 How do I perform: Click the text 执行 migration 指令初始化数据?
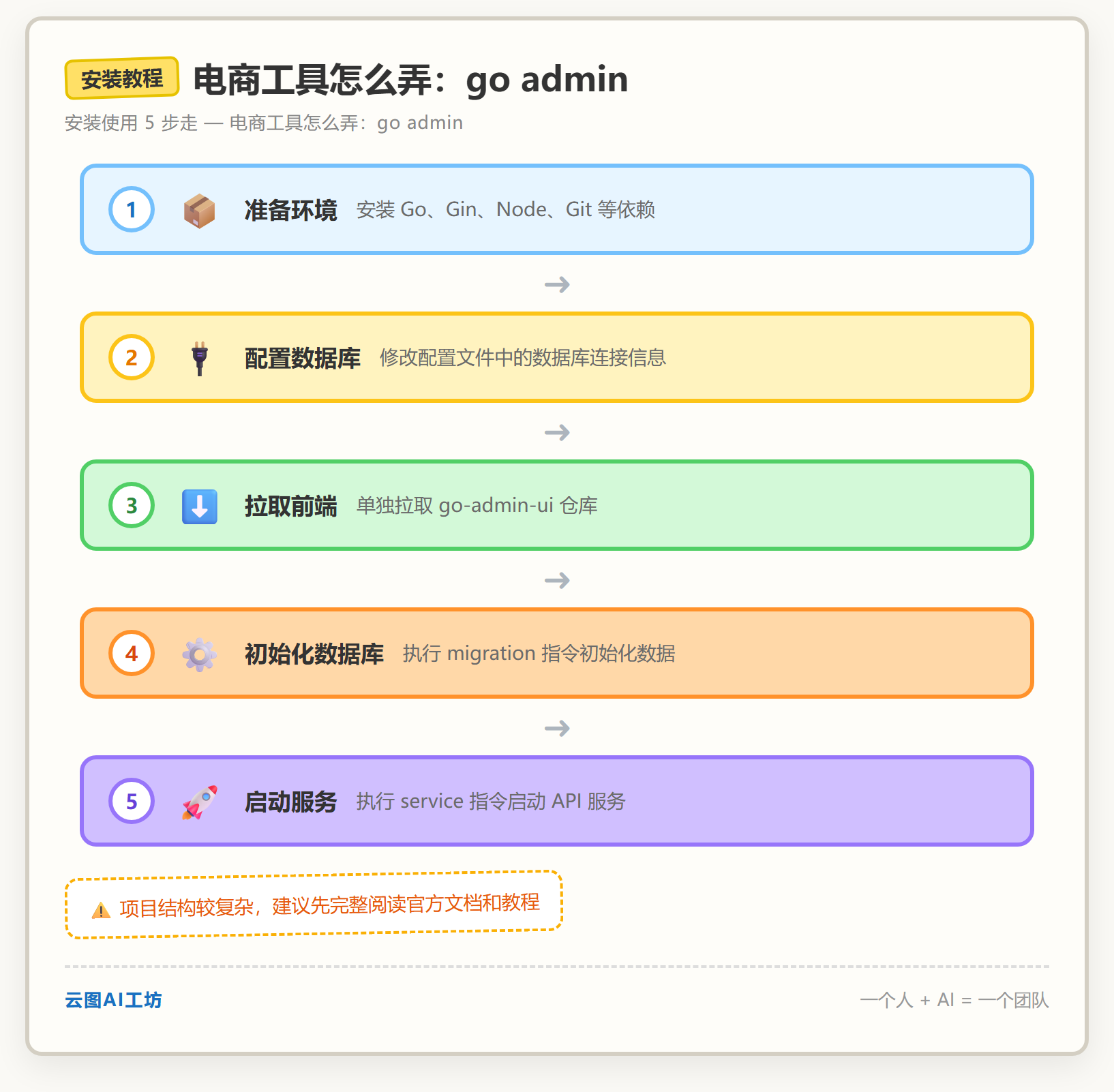539,653
